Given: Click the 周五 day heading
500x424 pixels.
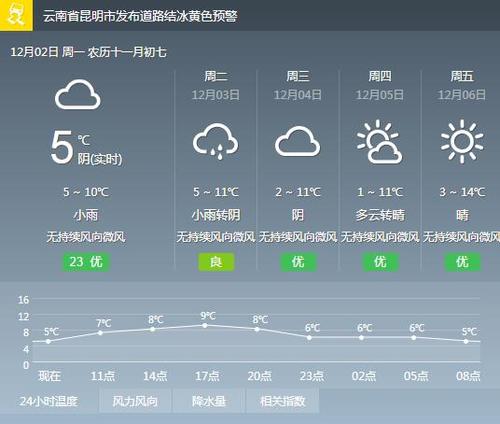Looking at the screenshot, I should (462, 76).
